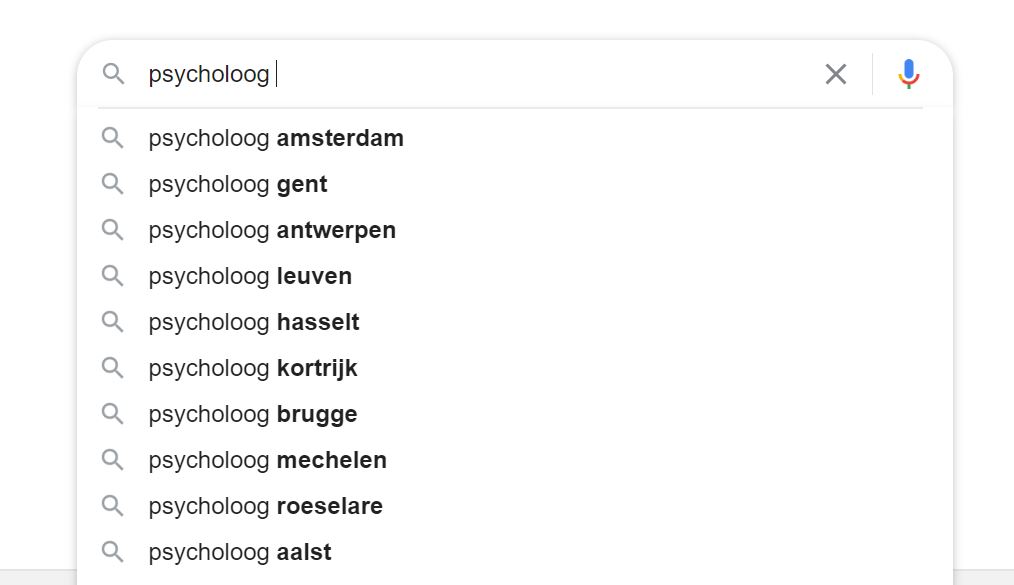Screen dimensions: 1014x585
Task: Choose the 'psycholoog hasselt' suggestion
Action: click(254, 322)
